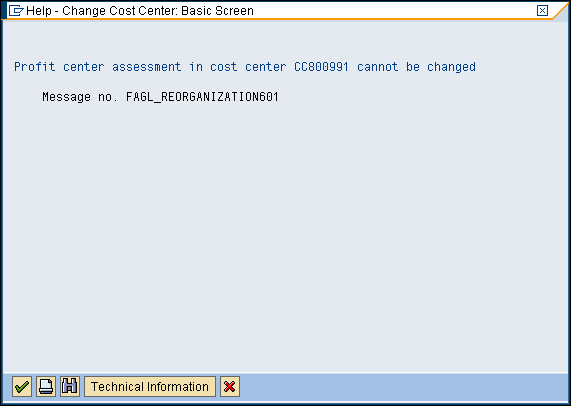Cancel the dialog using the red X icon
This screenshot has height=406, width=571.
(x=230, y=386)
